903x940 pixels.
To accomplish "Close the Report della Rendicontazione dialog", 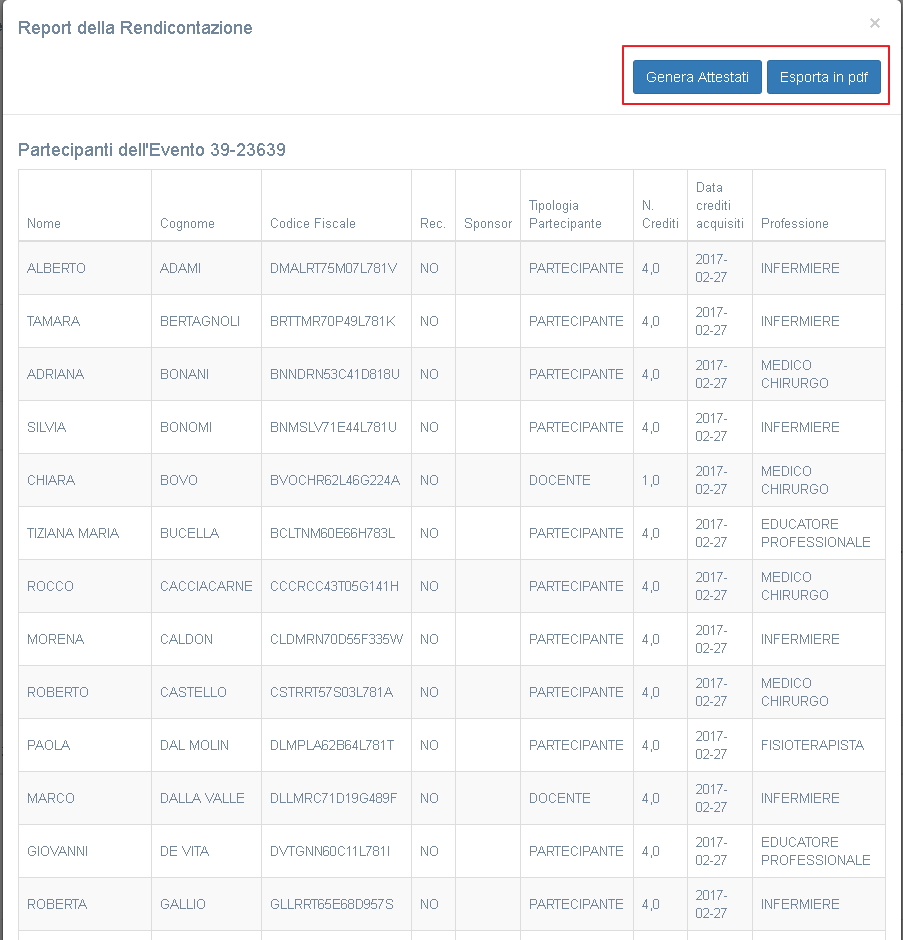I will pyautogui.click(x=875, y=23).
